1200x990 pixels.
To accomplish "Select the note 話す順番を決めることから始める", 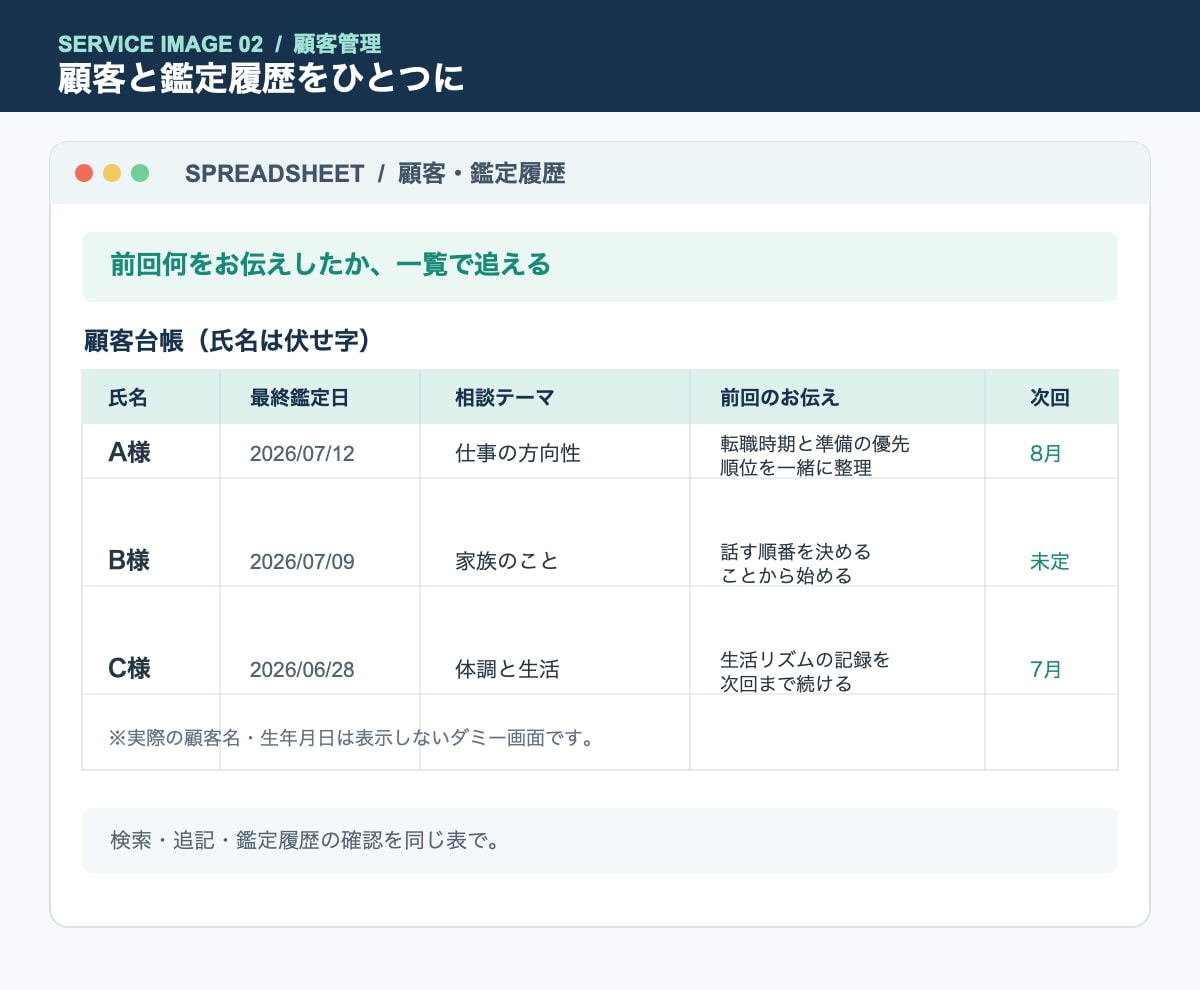I will pos(795,563).
